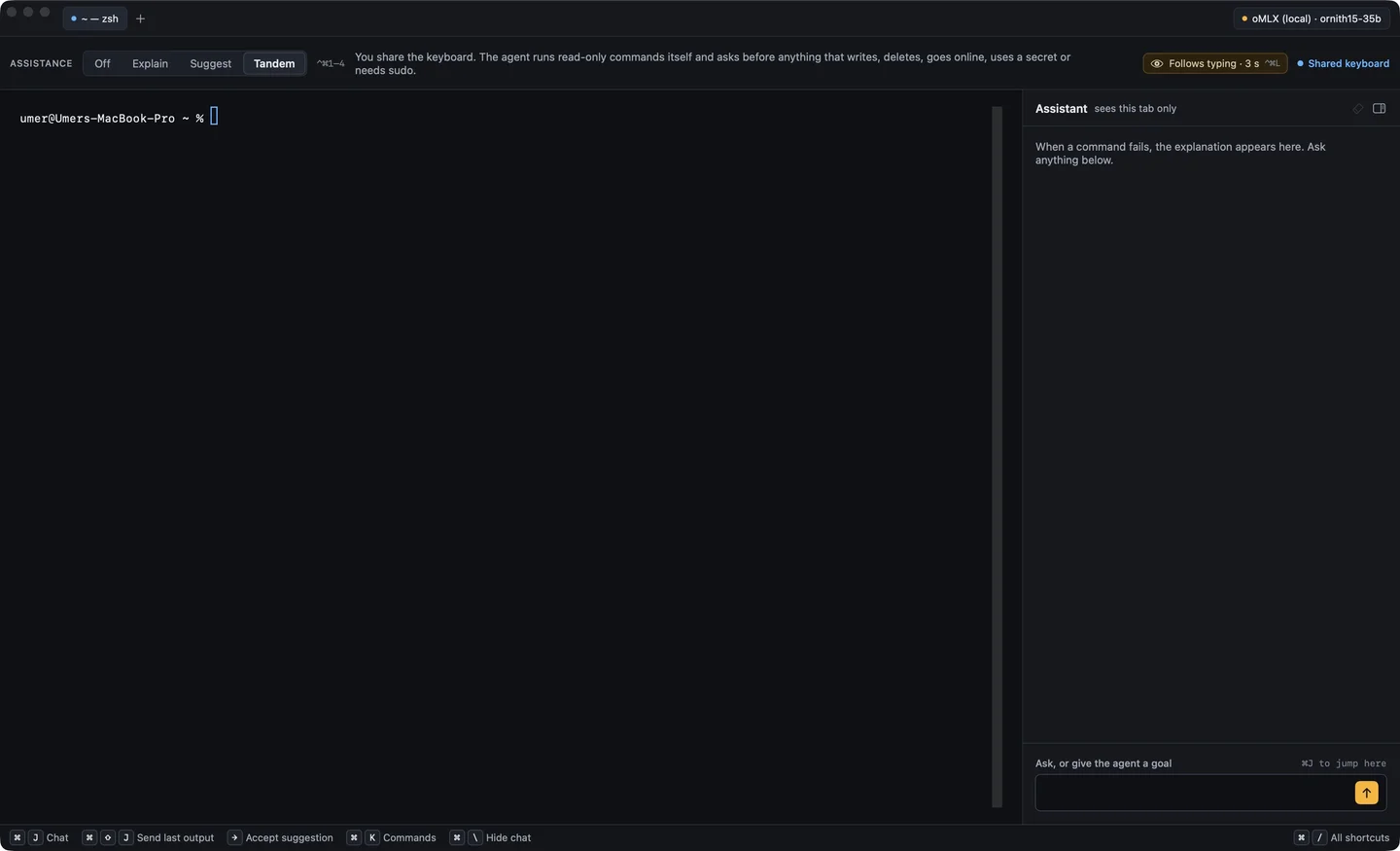Click the Accept suggestion arrow key icon
This screenshot has height=851, width=1400.
pos(234,837)
